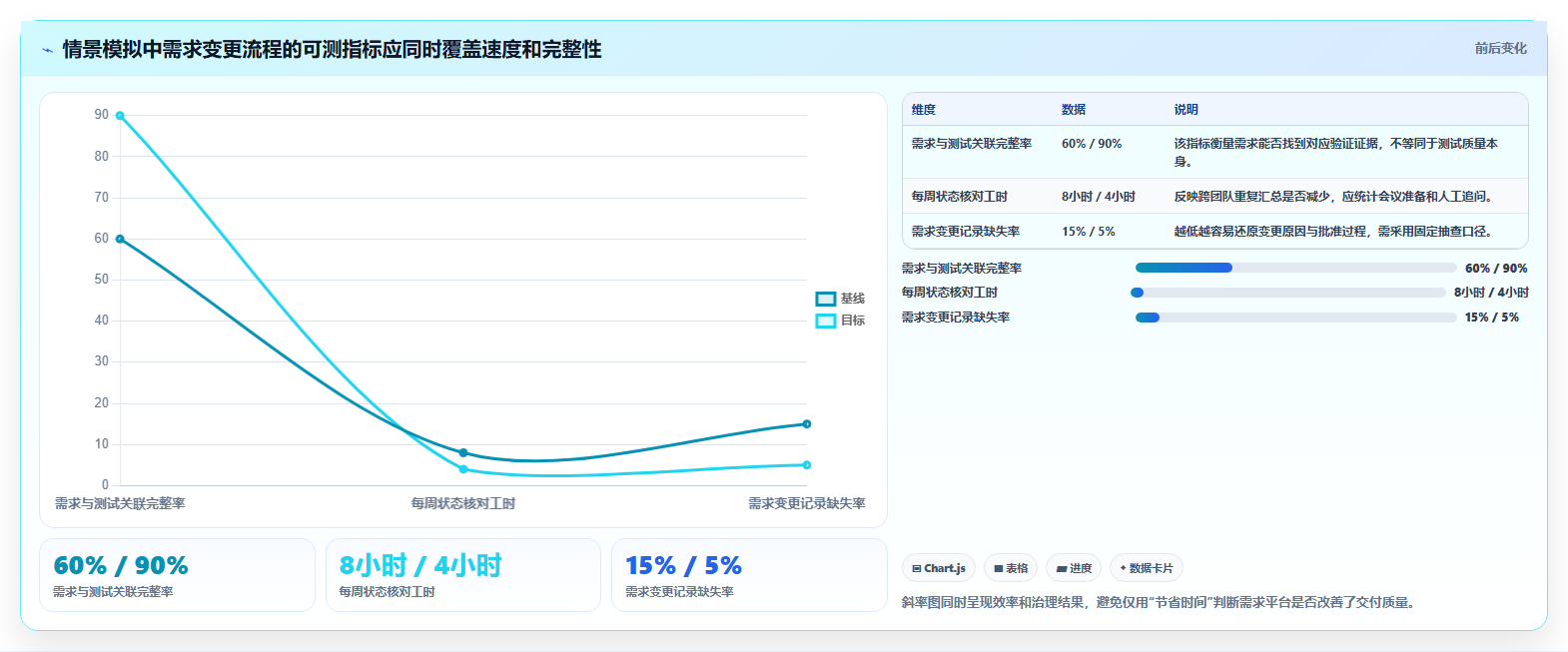This screenshot has height=652, width=1568.
Task: Click the 需求与测试关联完整率 progress bar
Action: click(x=1295, y=268)
